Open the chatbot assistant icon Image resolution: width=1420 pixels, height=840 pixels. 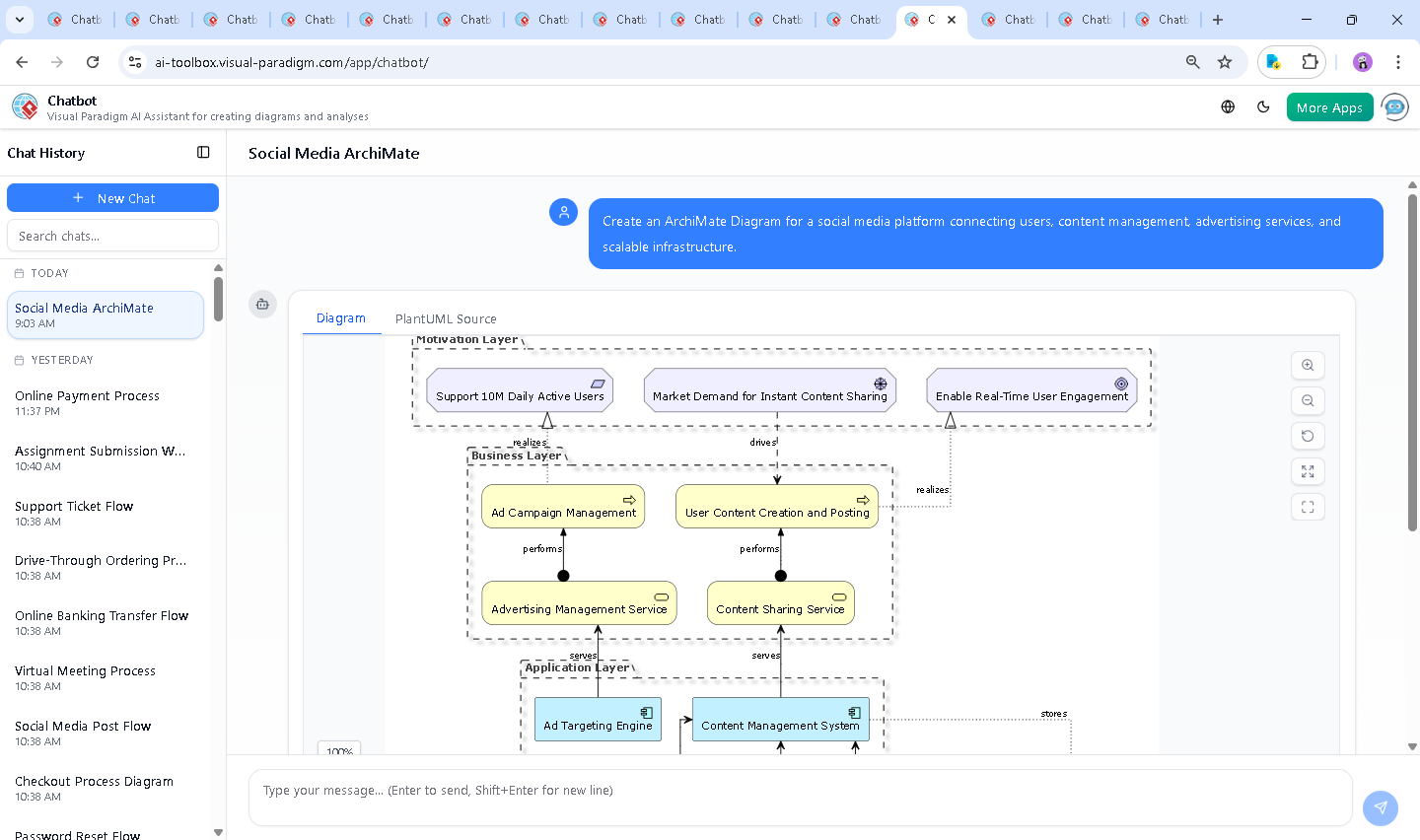tap(1394, 106)
